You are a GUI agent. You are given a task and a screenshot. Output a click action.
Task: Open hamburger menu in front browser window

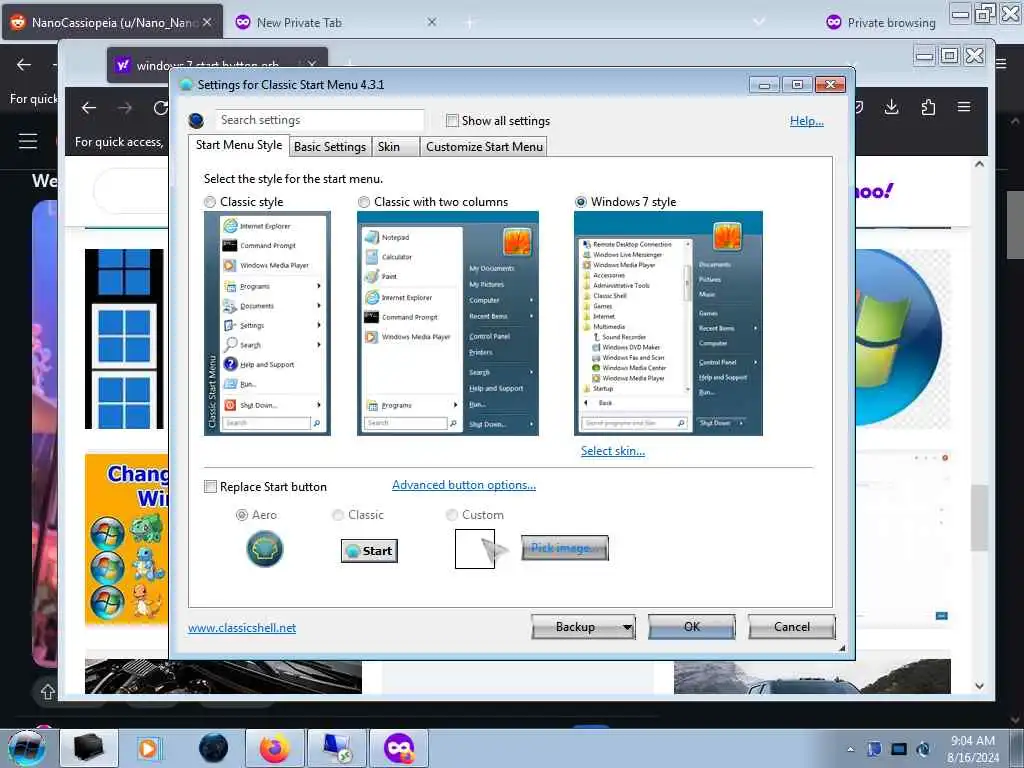[964, 107]
